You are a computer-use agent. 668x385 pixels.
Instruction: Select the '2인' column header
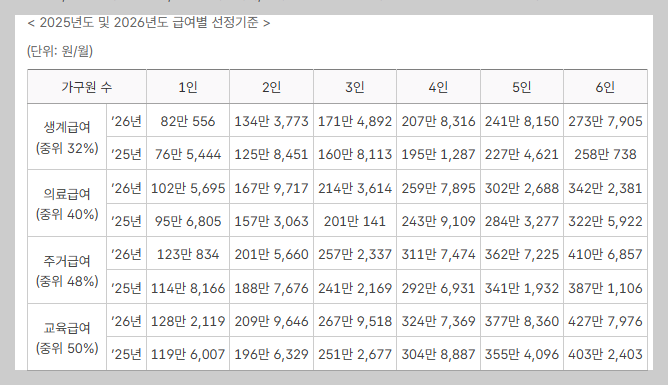[x=271, y=87]
